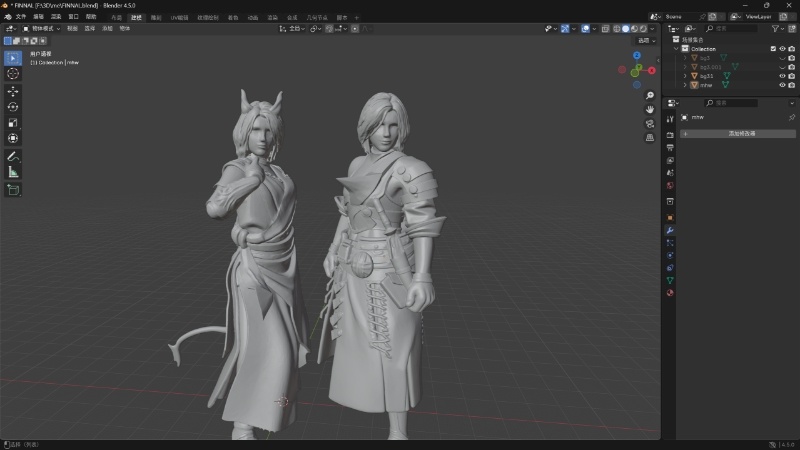Switch to material preview shading
The width and height of the screenshot is (800, 450).
click(x=634, y=29)
